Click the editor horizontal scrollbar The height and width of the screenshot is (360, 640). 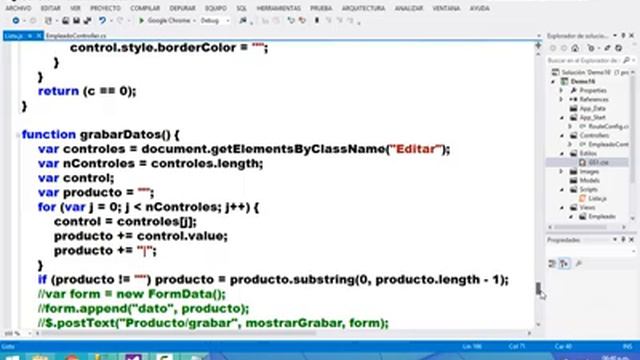point(178,333)
